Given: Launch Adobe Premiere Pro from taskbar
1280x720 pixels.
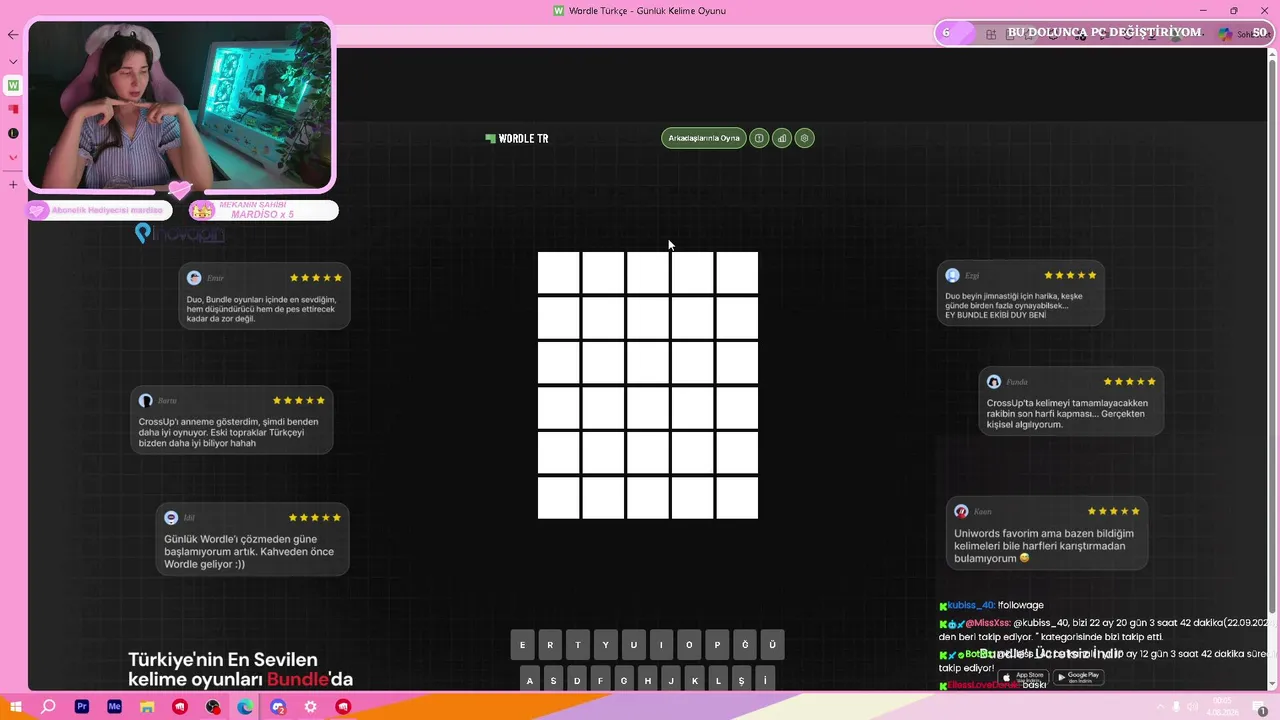Looking at the screenshot, I should [x=82, y=707].
